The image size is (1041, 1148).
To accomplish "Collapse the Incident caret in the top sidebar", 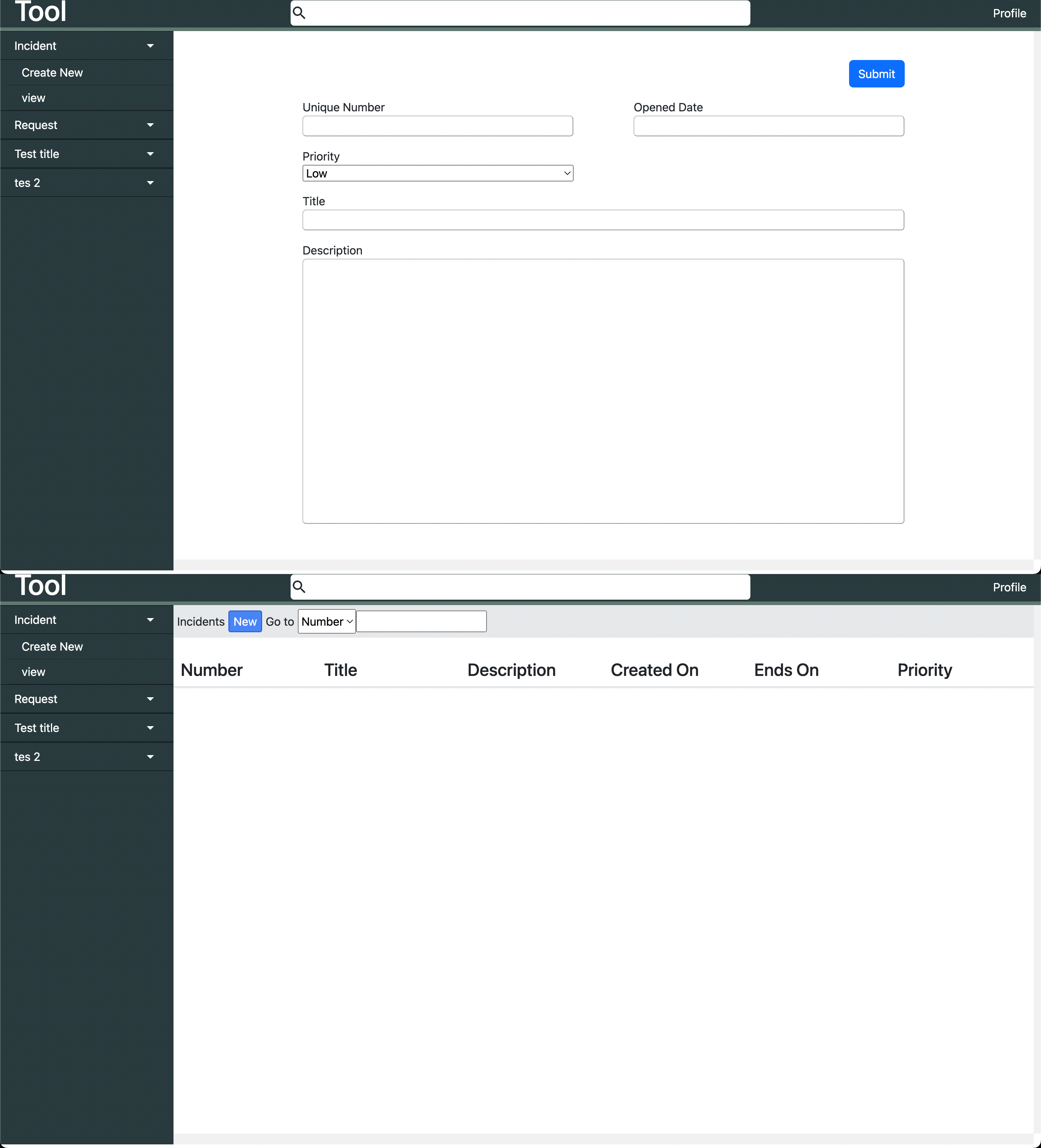I will coord(150,46).
